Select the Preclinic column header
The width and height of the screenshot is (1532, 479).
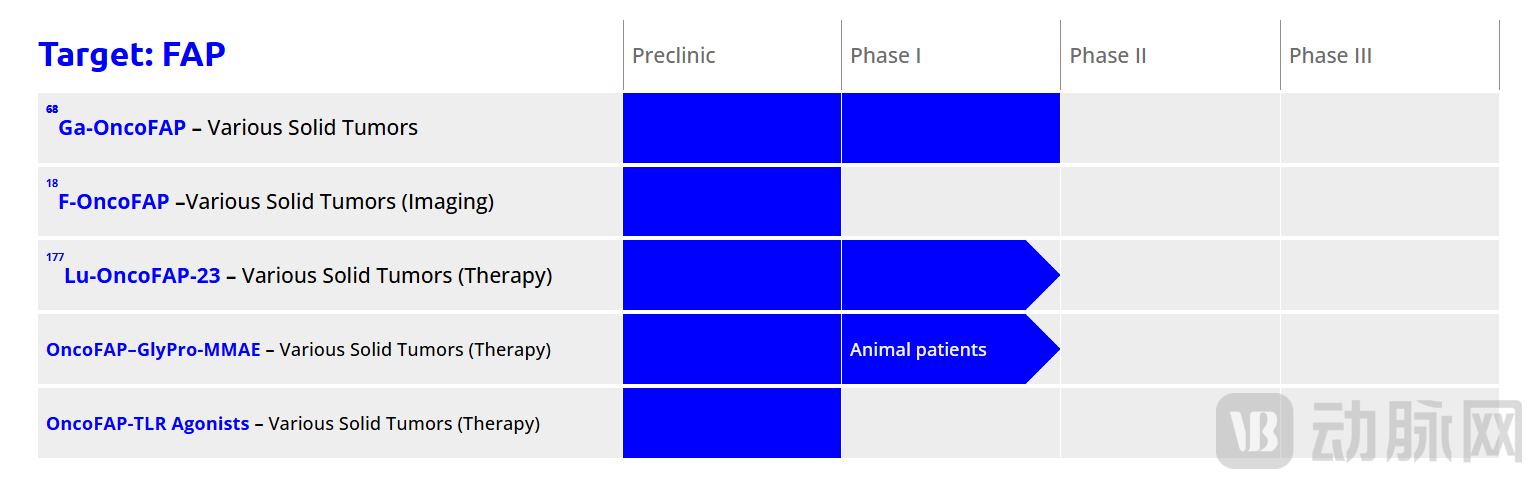pos(674,56)
